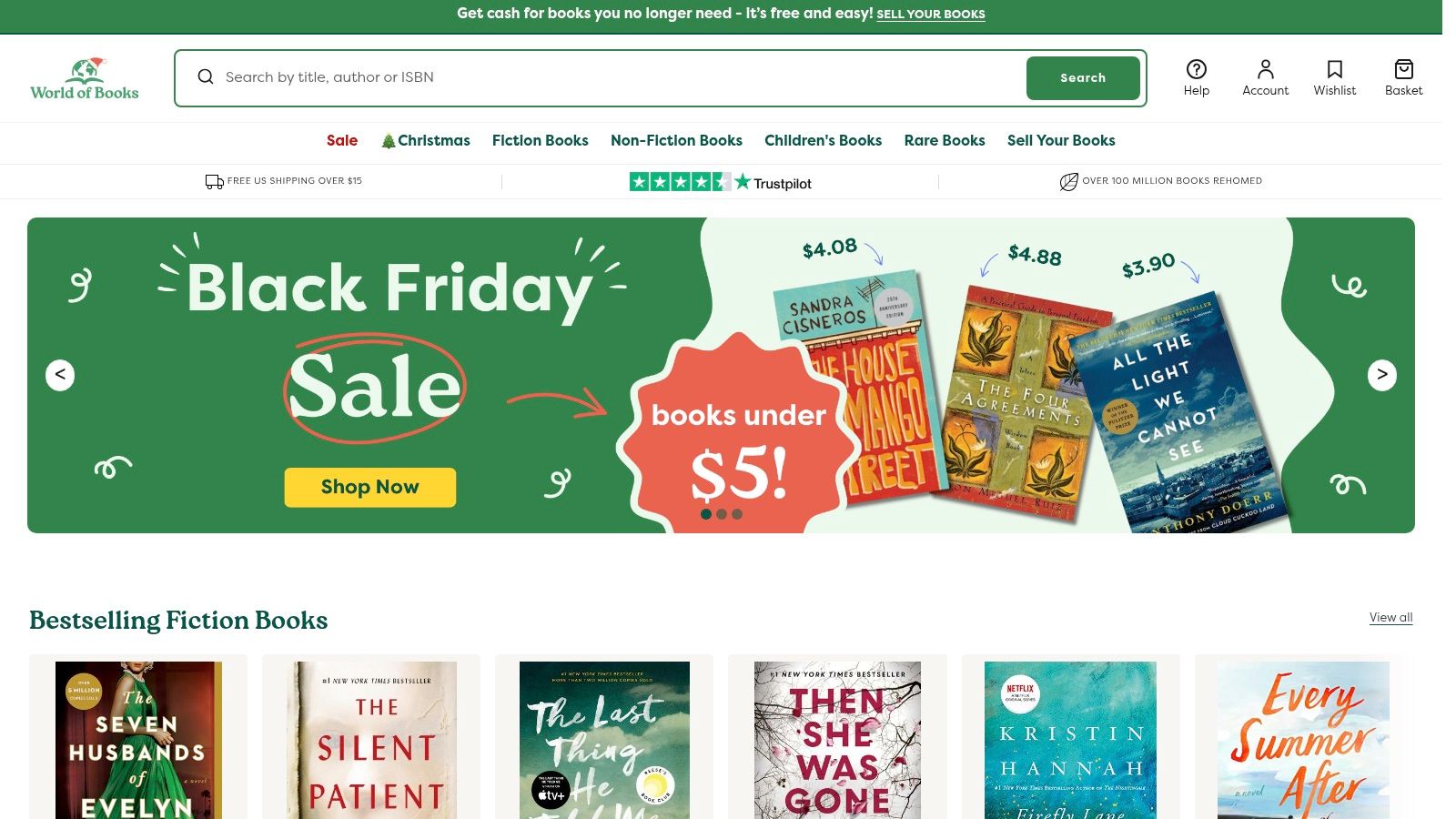The image size is (1456, 819).
Task: Go to the previous banner slide
Action: pos(60,375)
